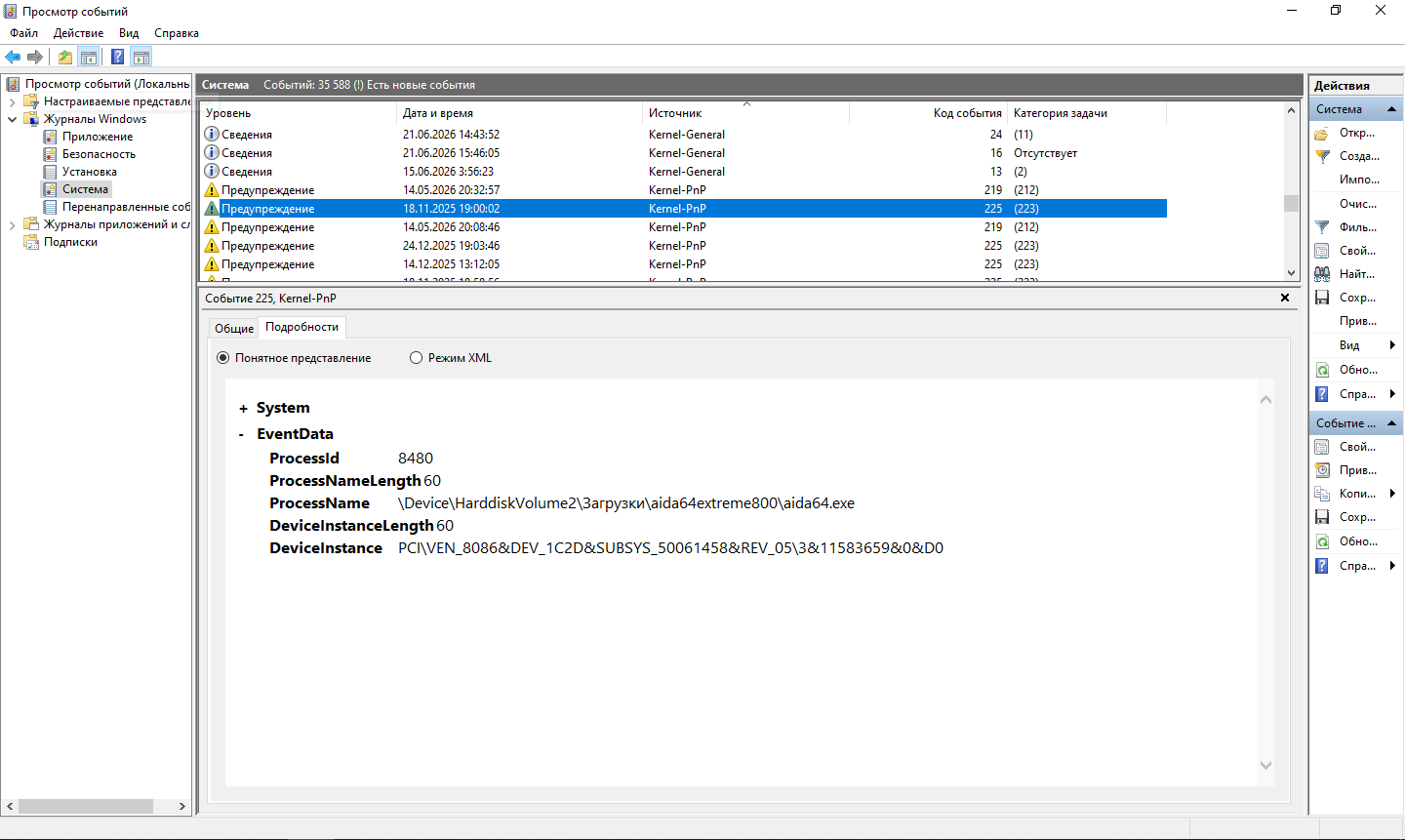Select the Приложение log in the tree
1405x840 pixels.
click(98, 137)
